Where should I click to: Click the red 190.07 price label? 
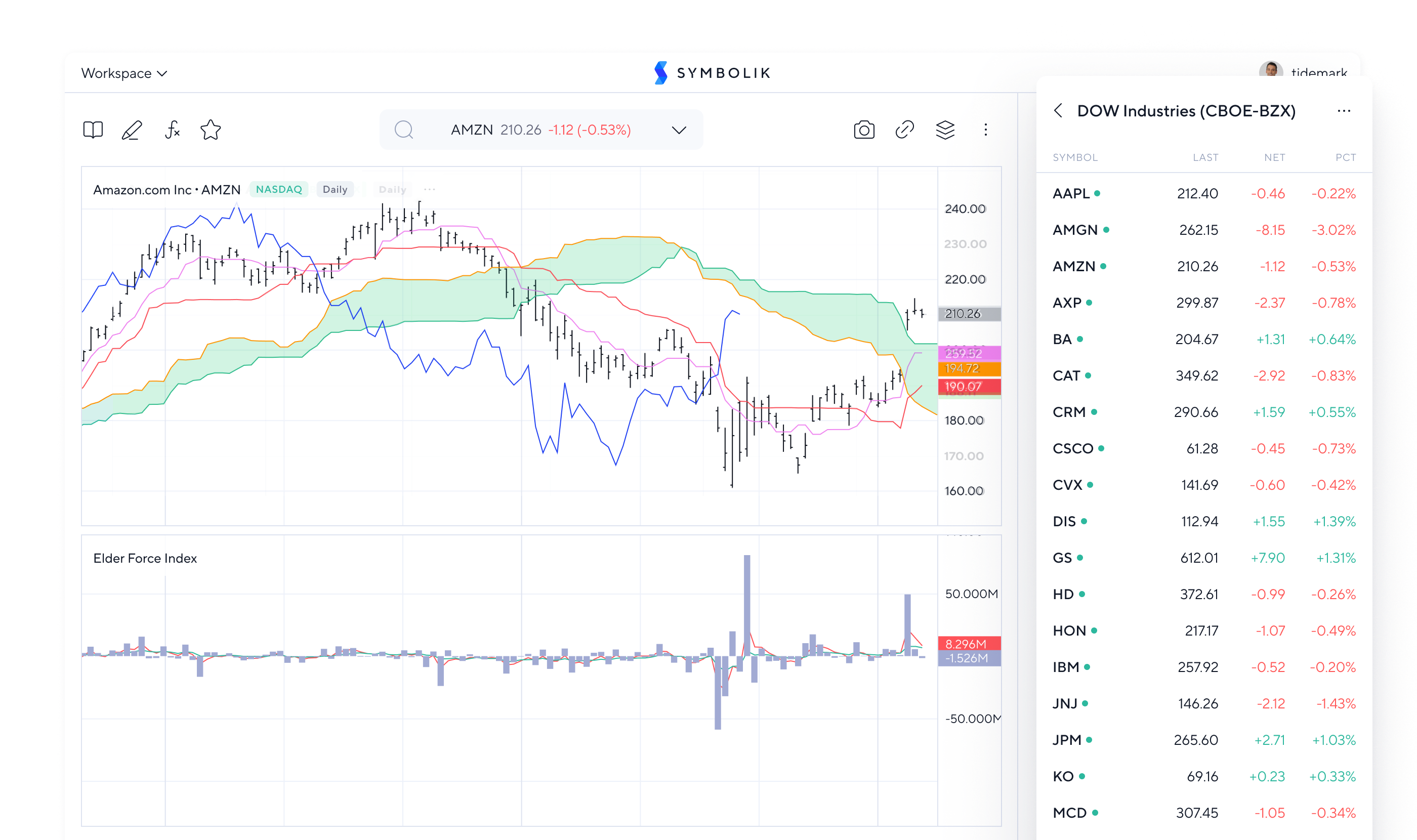click(x=969, y=387)
